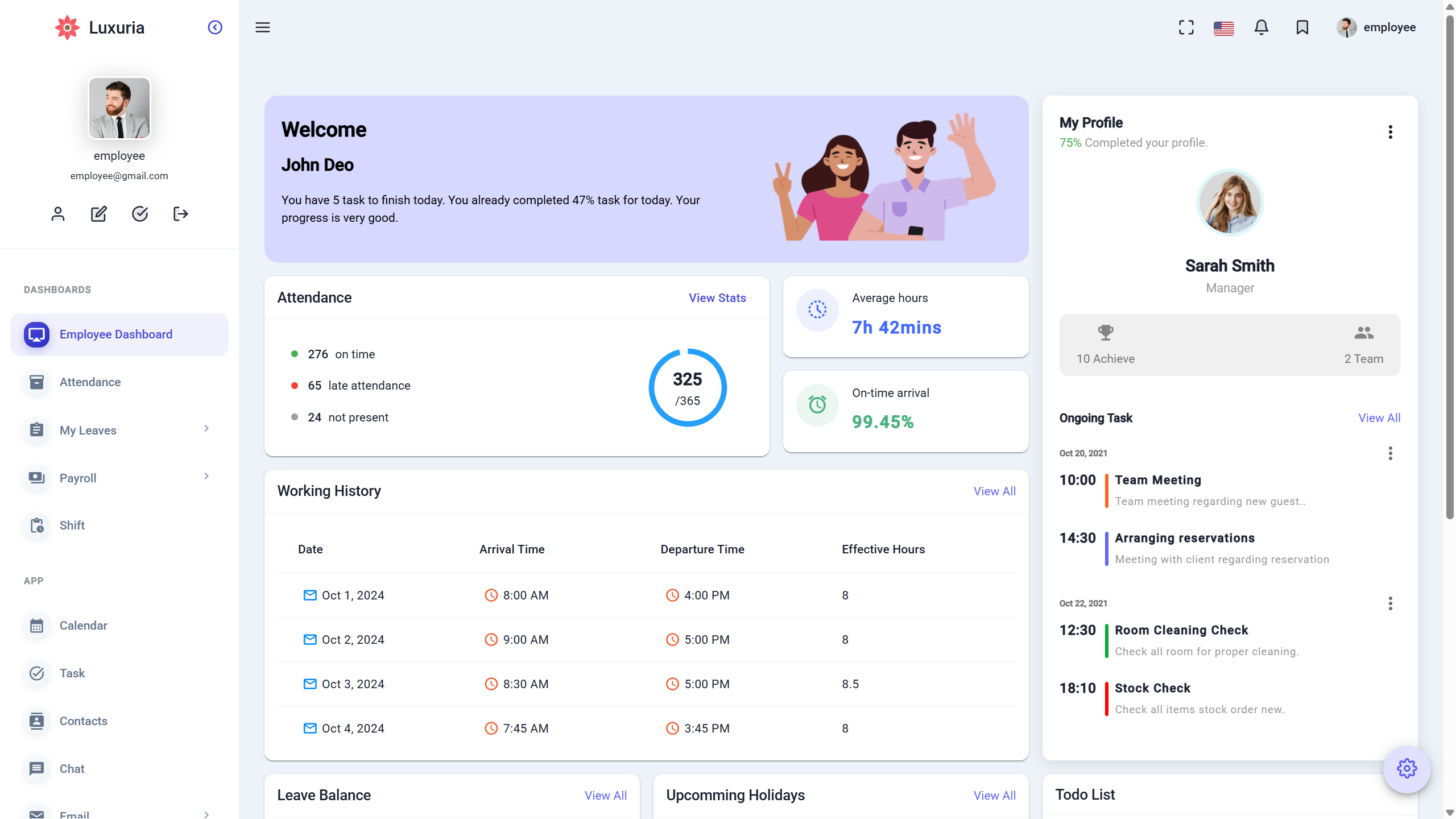Click the Average hours clock icon
The image size is (1456, 819).
point(818,310)
